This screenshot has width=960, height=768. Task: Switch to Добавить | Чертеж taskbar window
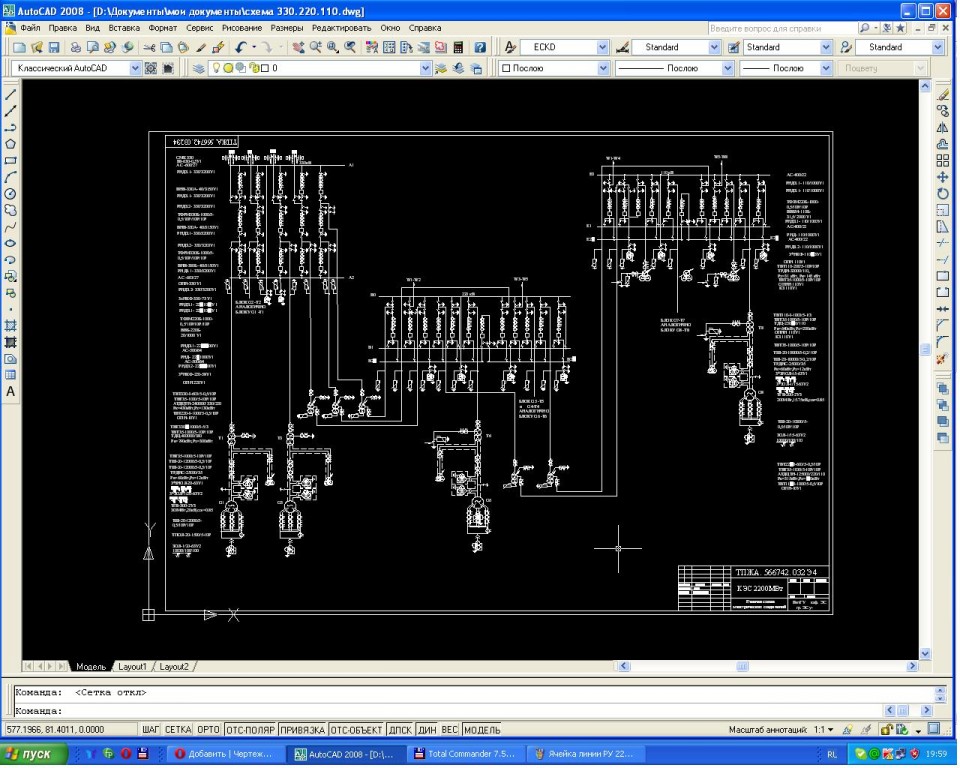point(226,755)
